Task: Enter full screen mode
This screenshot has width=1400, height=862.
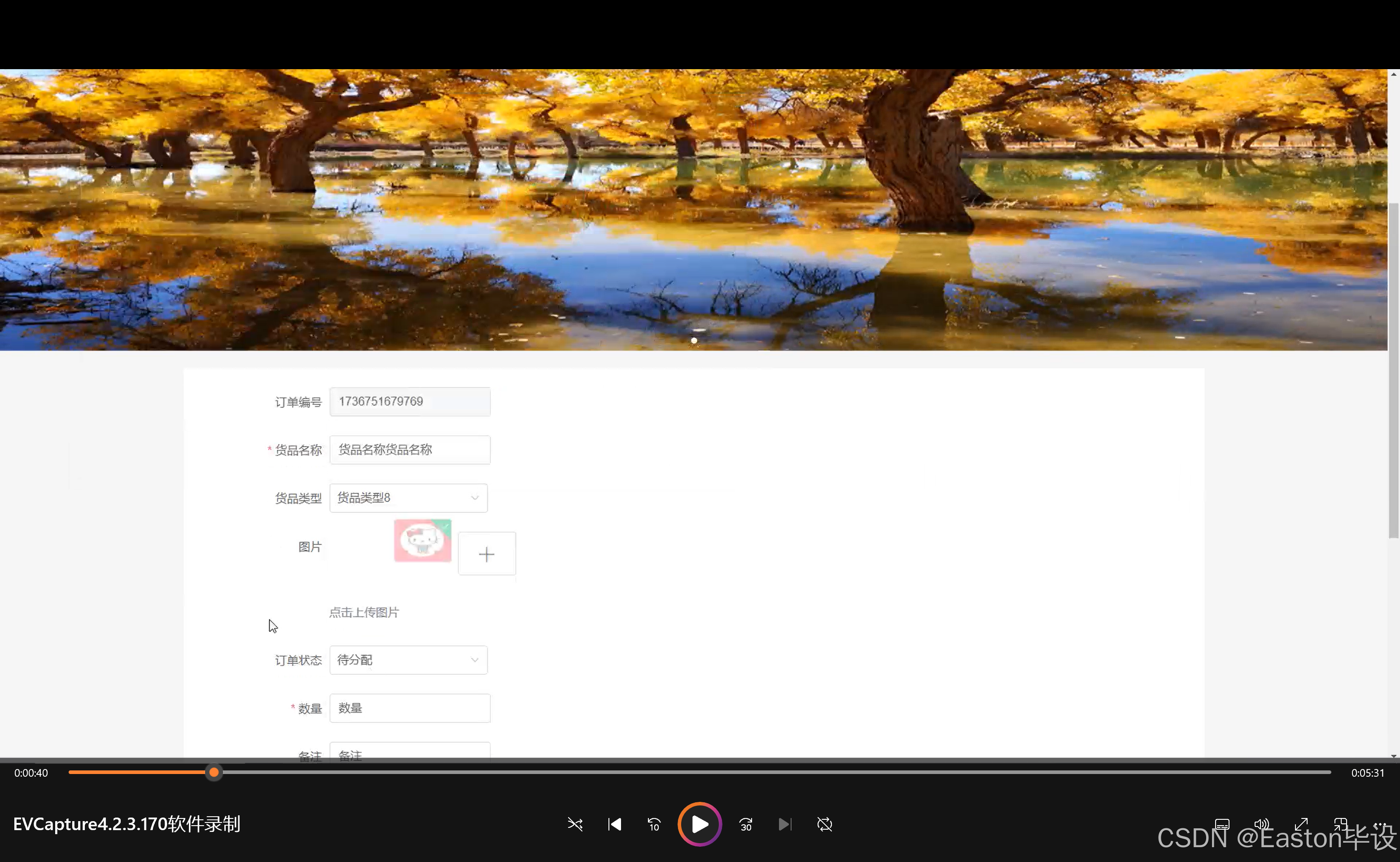Action: (x=1301, y=824)
